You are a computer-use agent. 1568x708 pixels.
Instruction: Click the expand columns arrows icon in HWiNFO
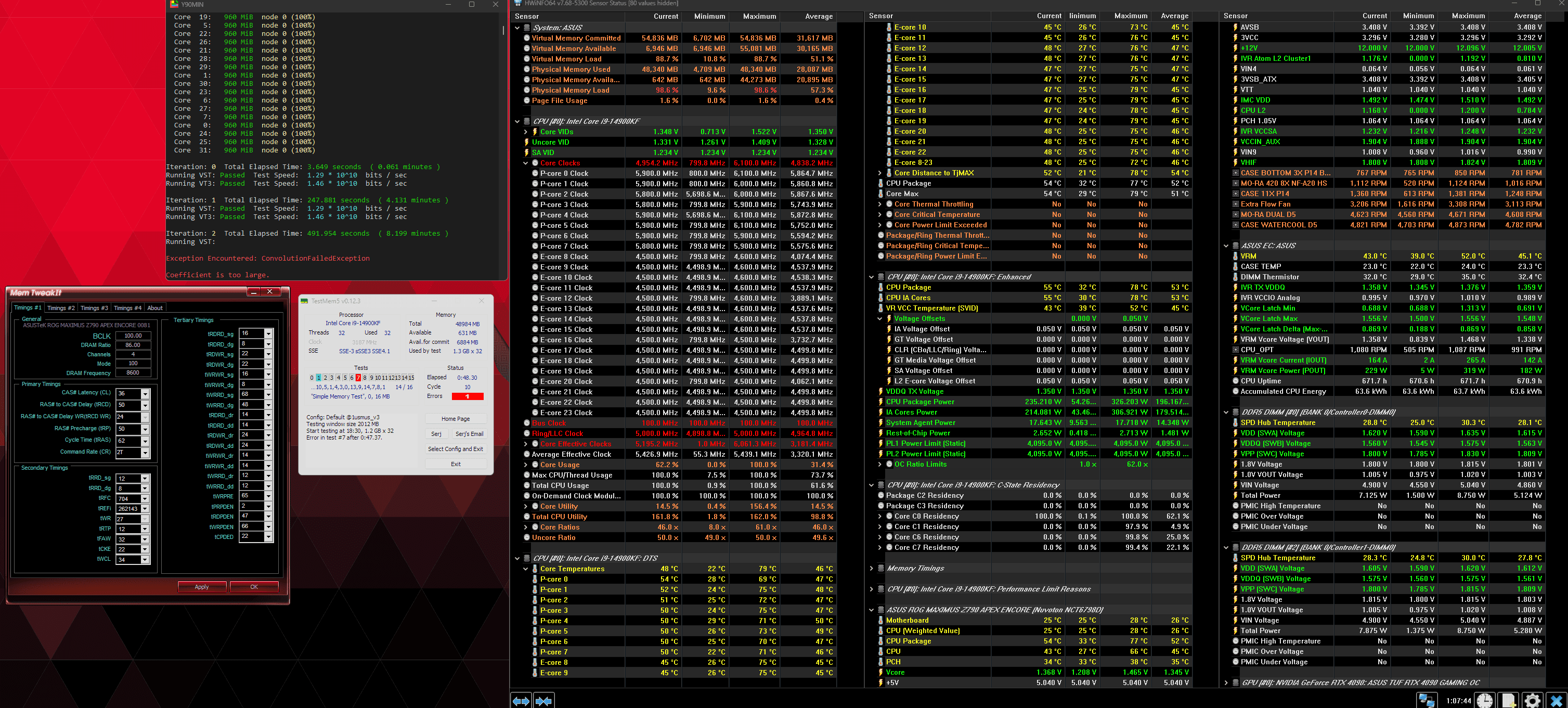[521, 701]
